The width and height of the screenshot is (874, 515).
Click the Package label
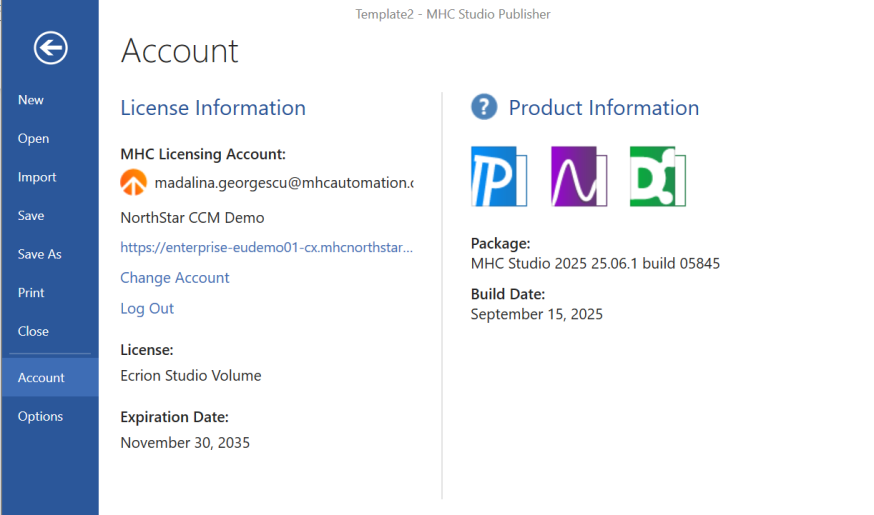pos(501,244)
